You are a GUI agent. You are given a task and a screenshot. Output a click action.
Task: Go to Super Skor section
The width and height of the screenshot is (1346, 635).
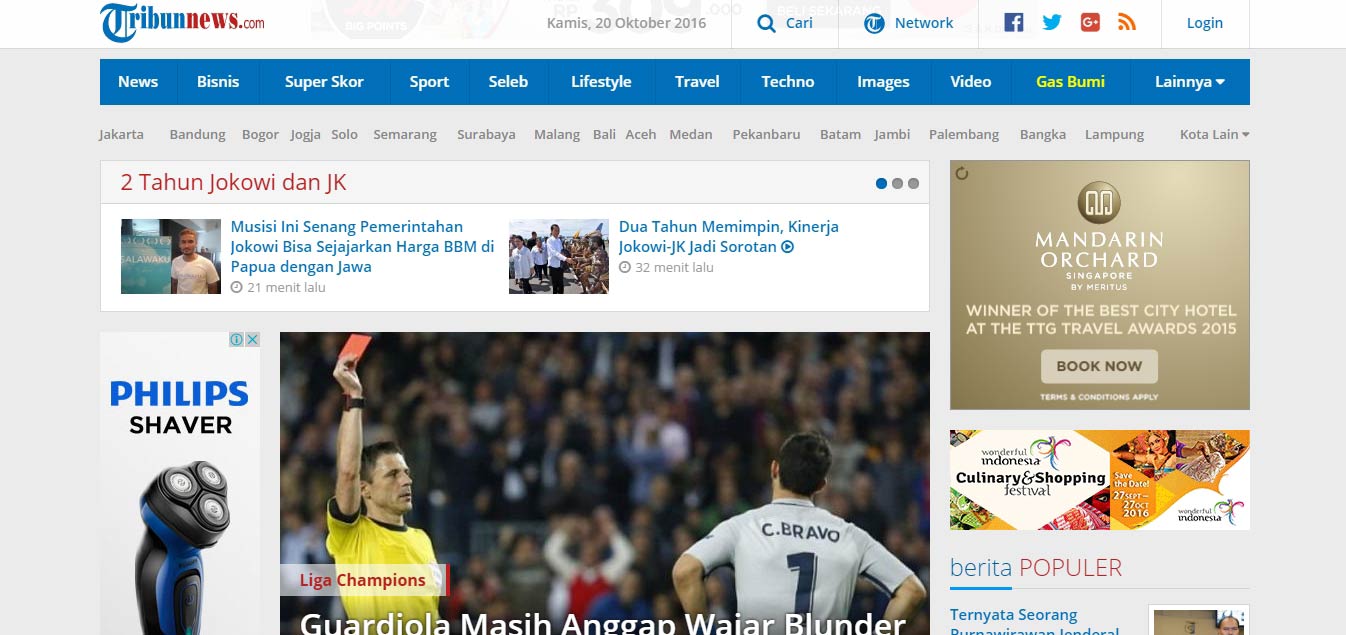[x=324, y=82]
